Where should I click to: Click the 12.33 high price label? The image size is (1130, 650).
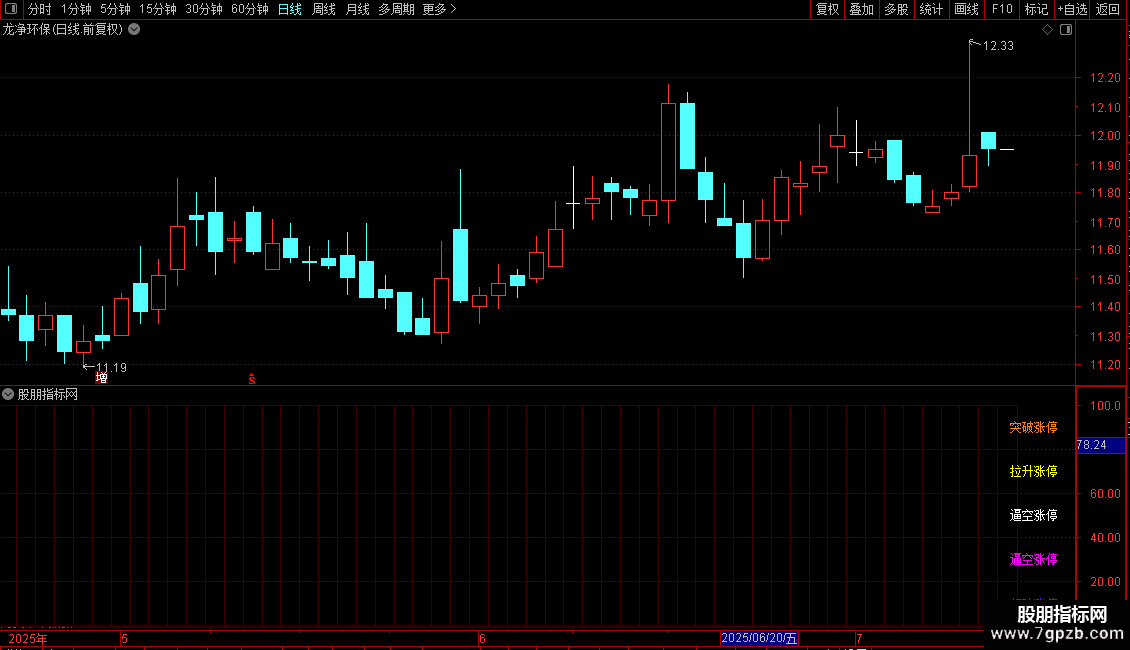[998, 45]
